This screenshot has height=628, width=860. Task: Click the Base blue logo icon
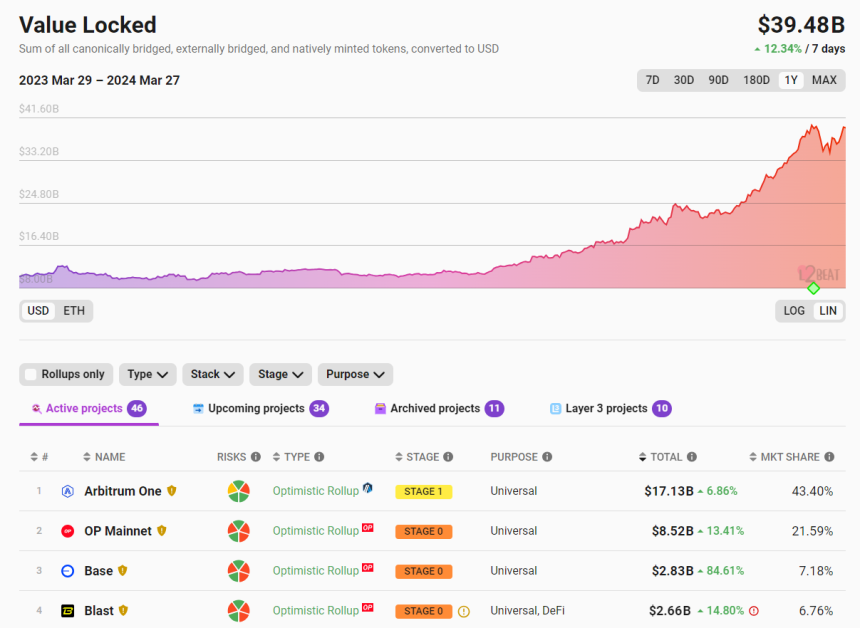point(68,571)
